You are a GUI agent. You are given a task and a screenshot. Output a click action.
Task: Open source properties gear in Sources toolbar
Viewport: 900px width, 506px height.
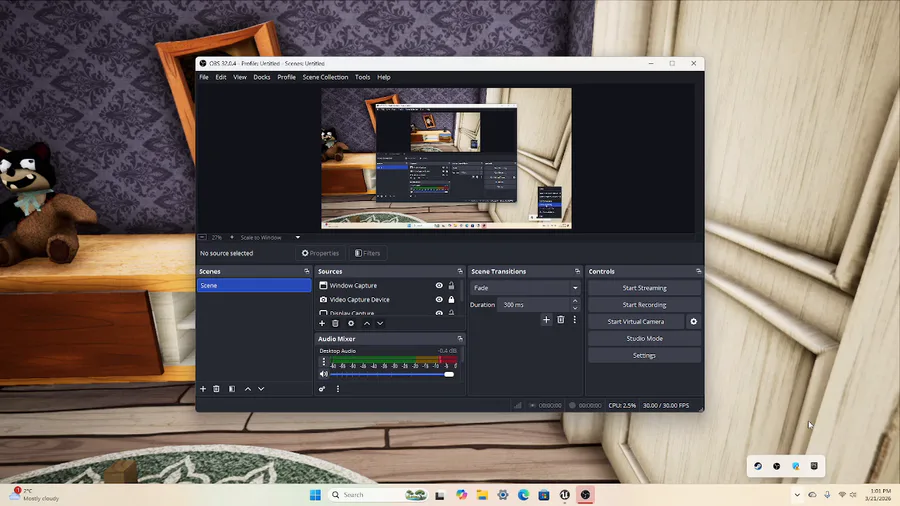(x=351, y=323)
